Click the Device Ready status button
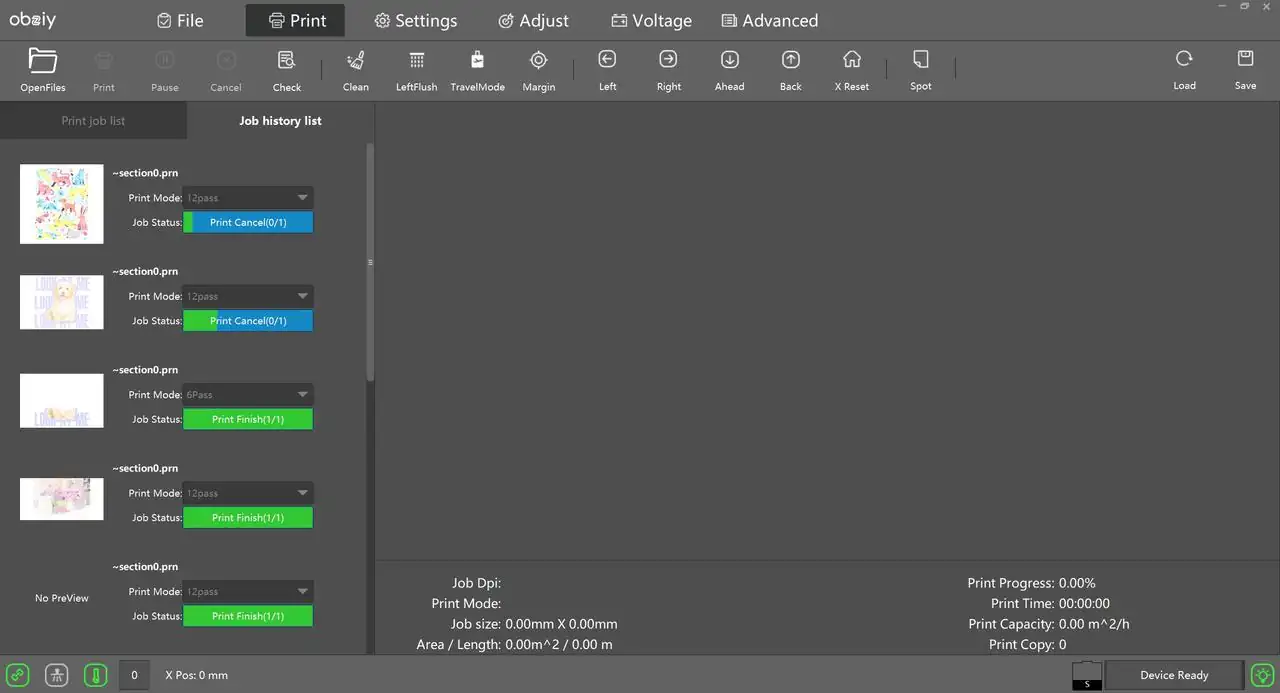This screenshot has height=693, width=1280. tap(1174, 675)
